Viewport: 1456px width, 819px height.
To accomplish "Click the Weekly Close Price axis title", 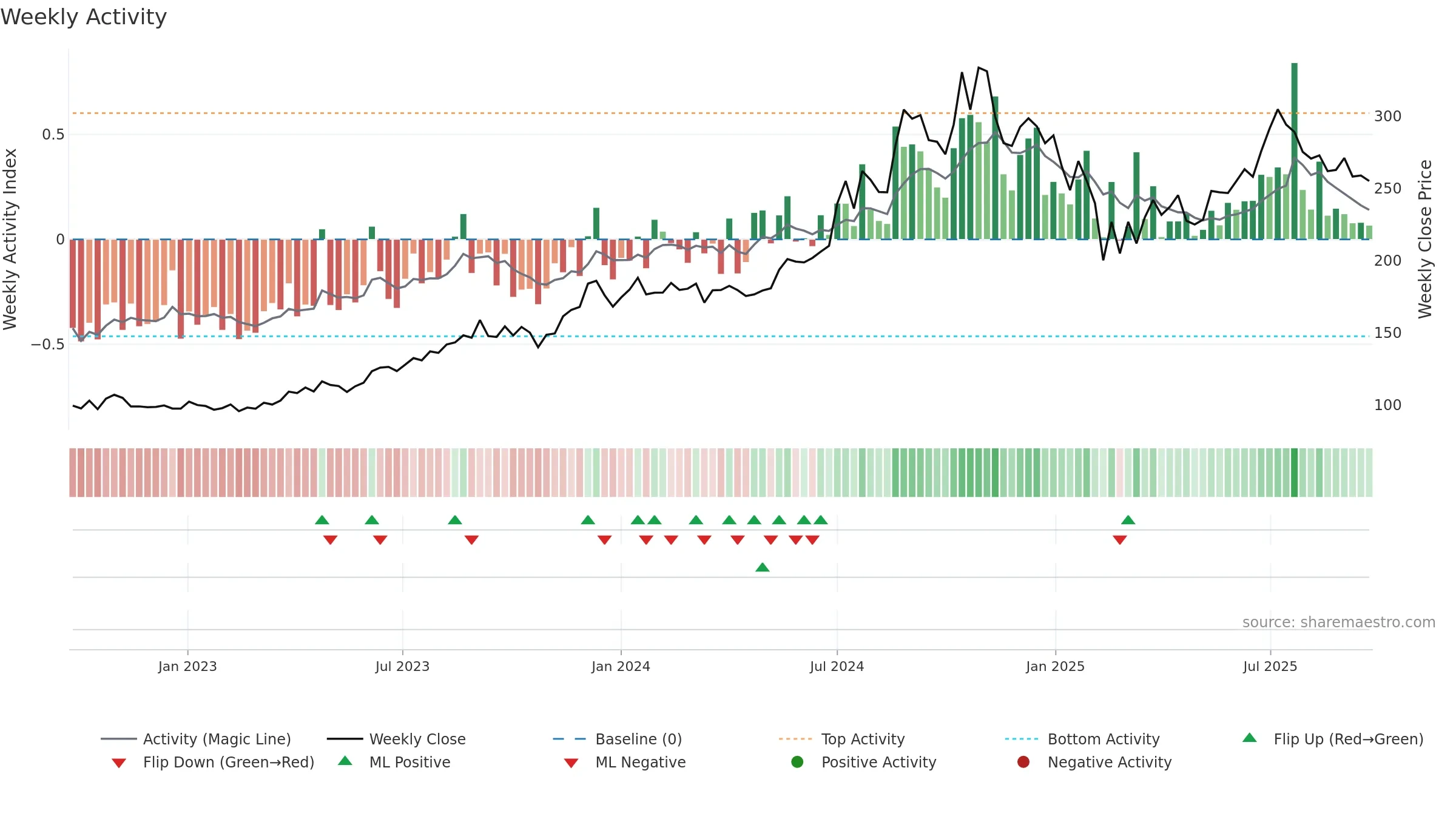I will pyautogui.click(x=1425, y=239).
